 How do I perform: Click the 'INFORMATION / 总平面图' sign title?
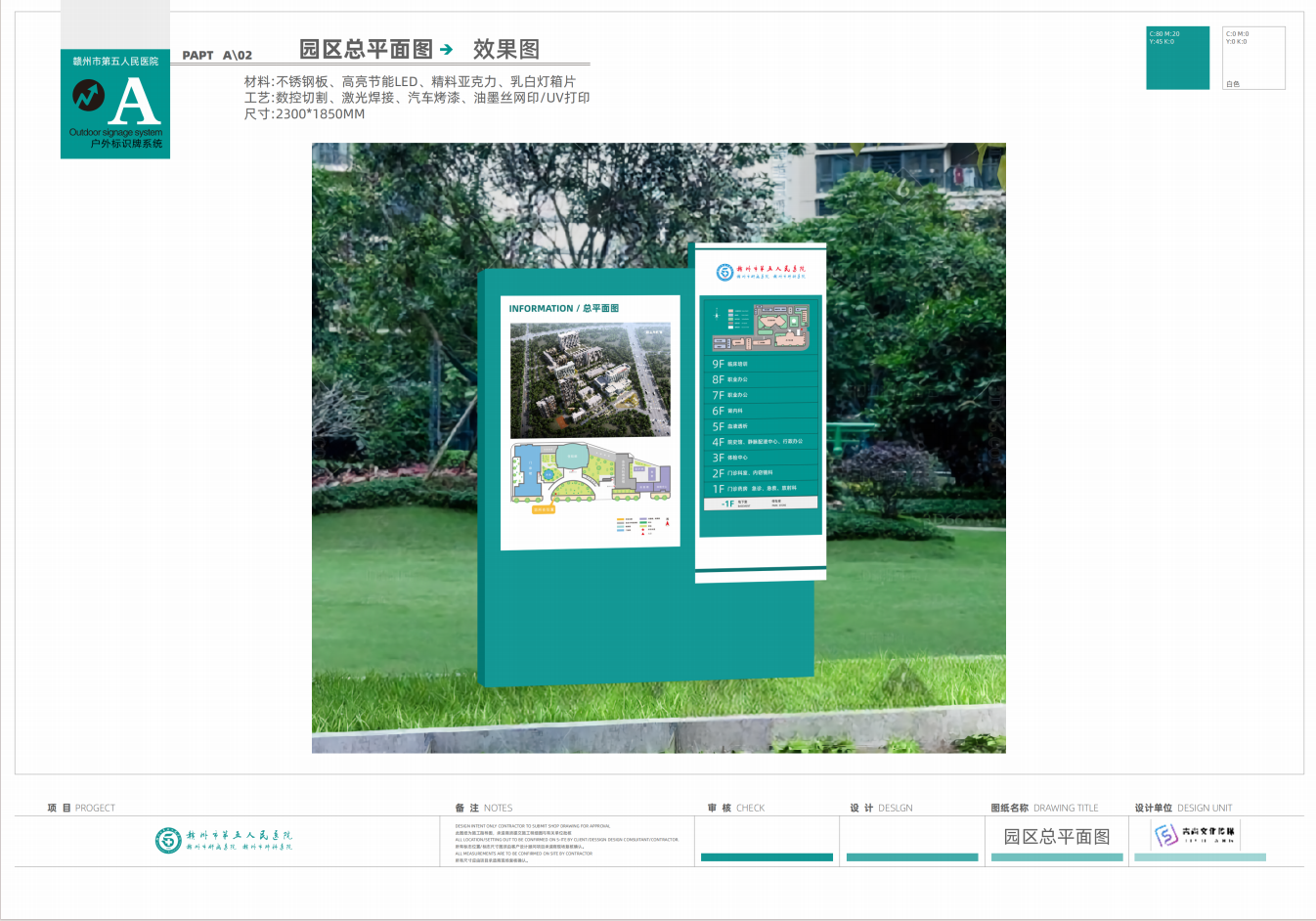[563, 308]
